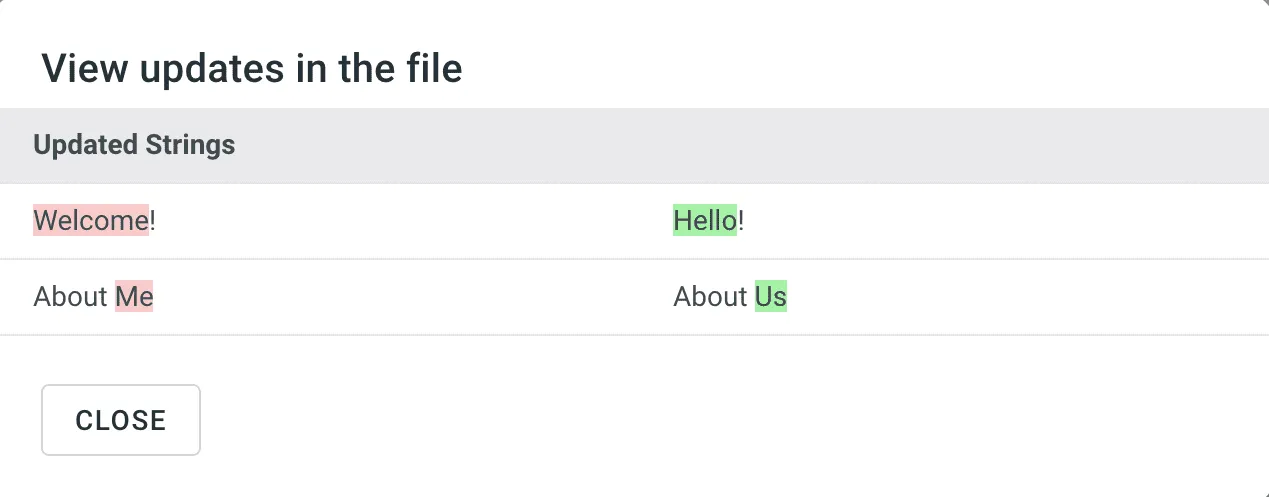
Task: Click the red-highlighted "Me" removed word
Action: (x=134, y=296)
